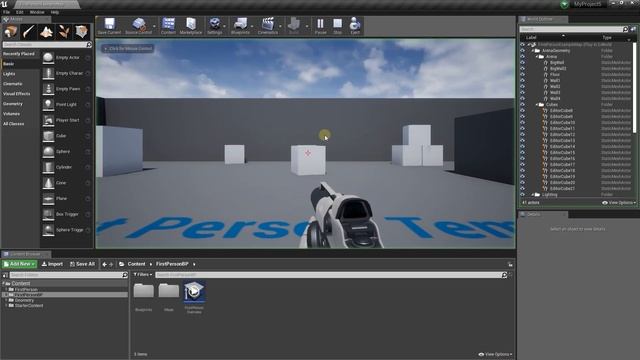Pick the Cone shape item
Image resolution: width=640 pixels, height=360 pixels.
click(x=67, y=183)
